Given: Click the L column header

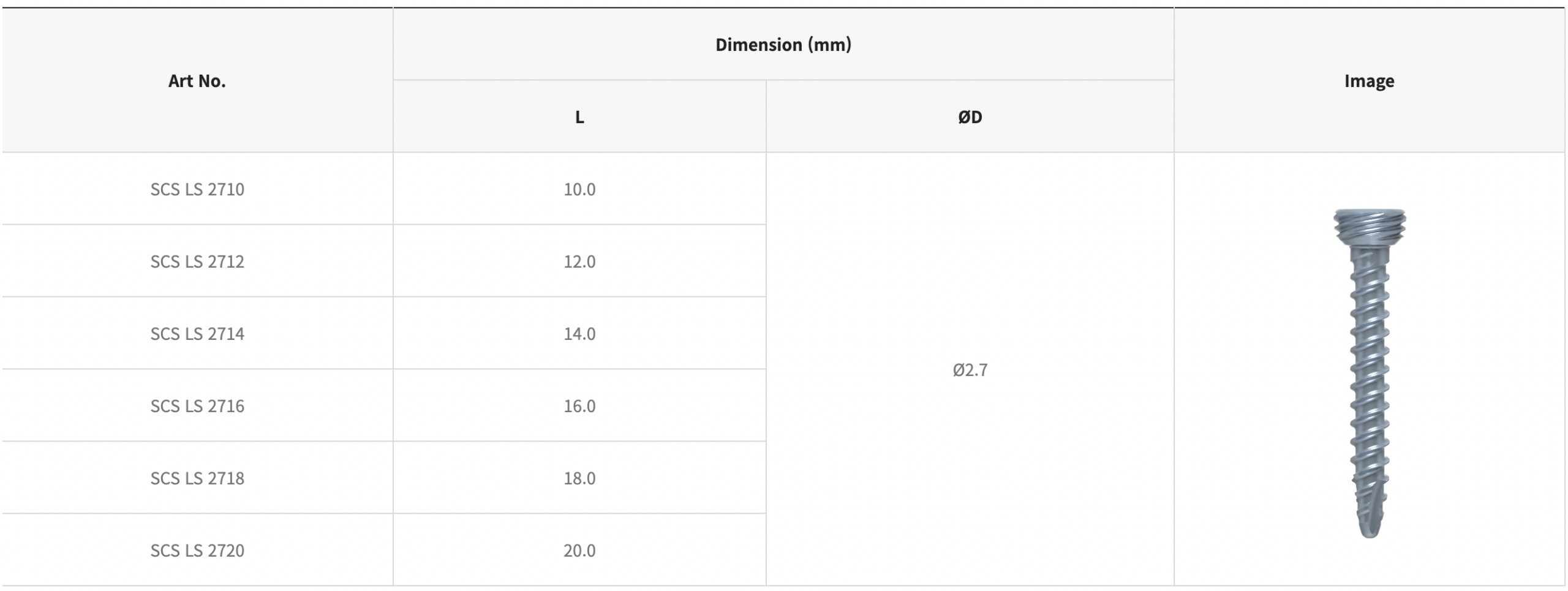Looking at the screenshot, I should 579,117.
